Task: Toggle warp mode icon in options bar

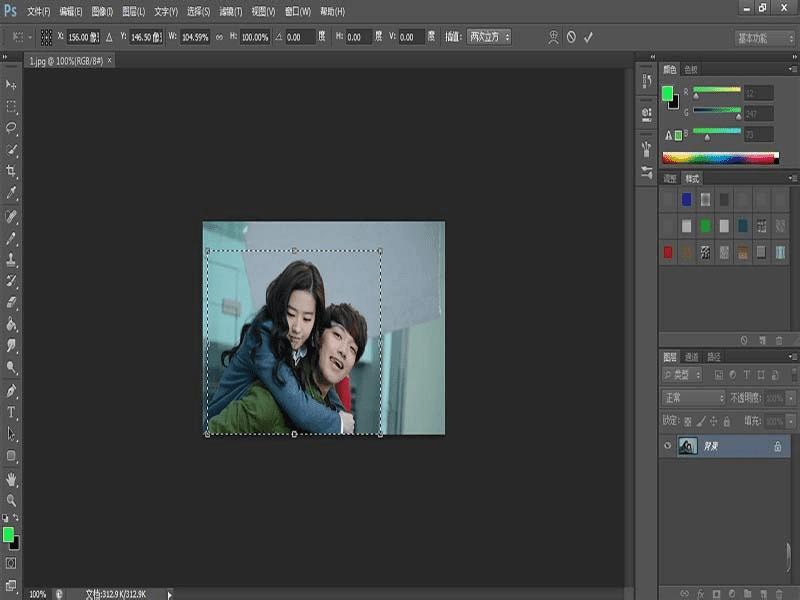Action: pyautogui.click(x=554, y=37)
